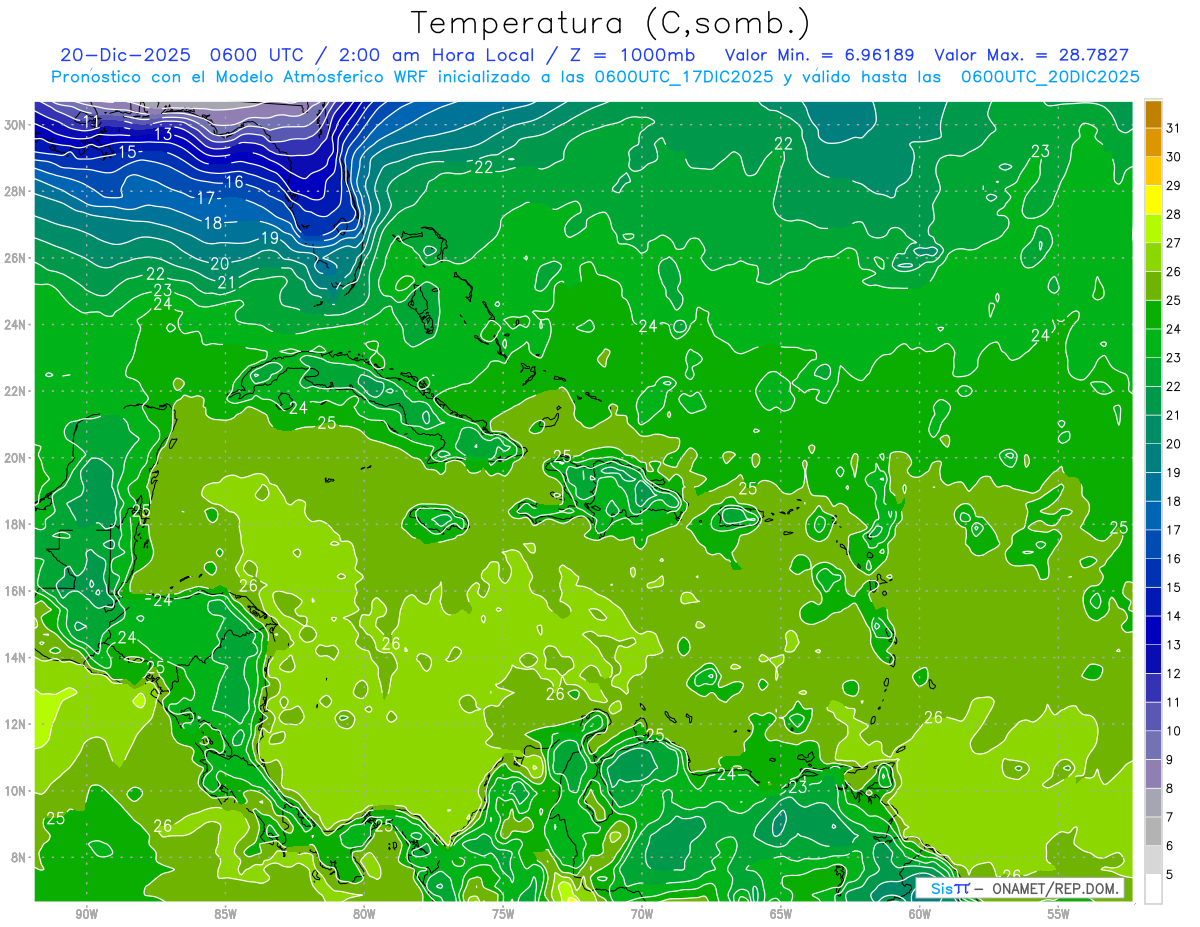
Task: Click the '17' isotherm contour label on map
Action: (x=205, y=198)
